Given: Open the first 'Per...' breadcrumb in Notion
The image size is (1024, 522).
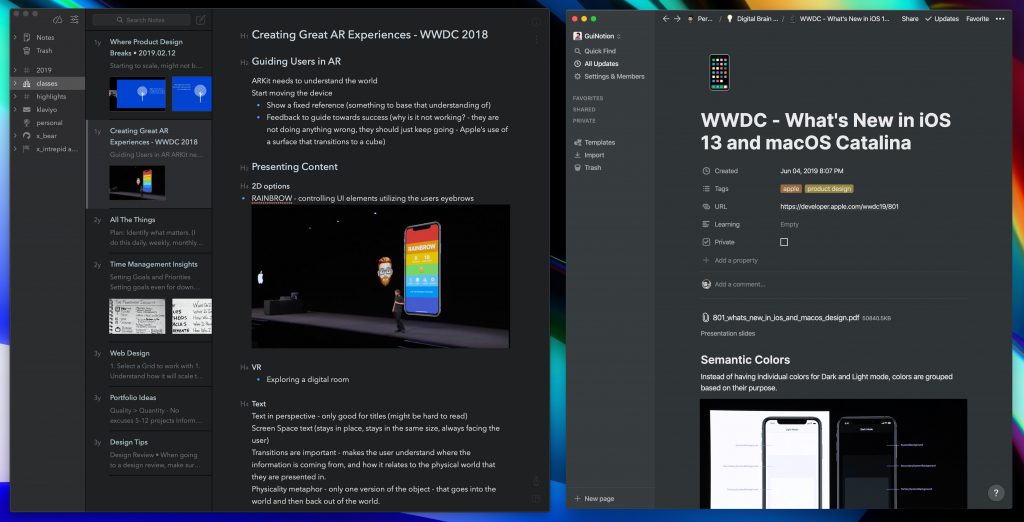Looking at the screenshot, I should pos(700,19).
